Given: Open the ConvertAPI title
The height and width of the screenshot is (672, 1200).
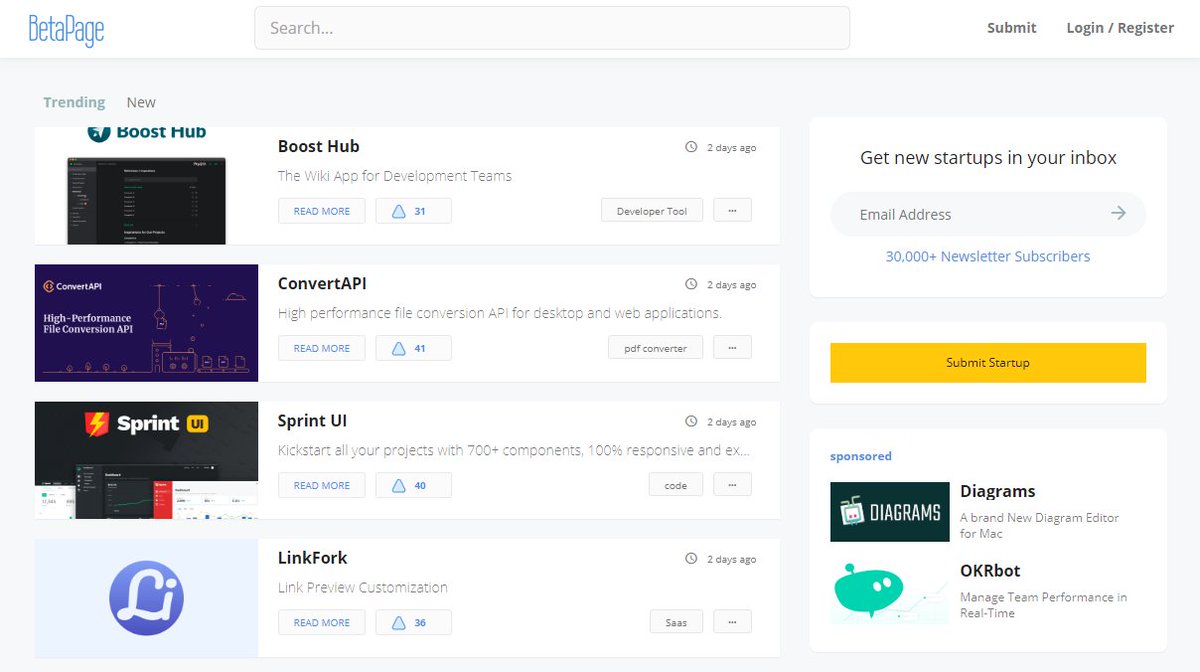Looking at the screenshot, I should click(x=322, y=283).
